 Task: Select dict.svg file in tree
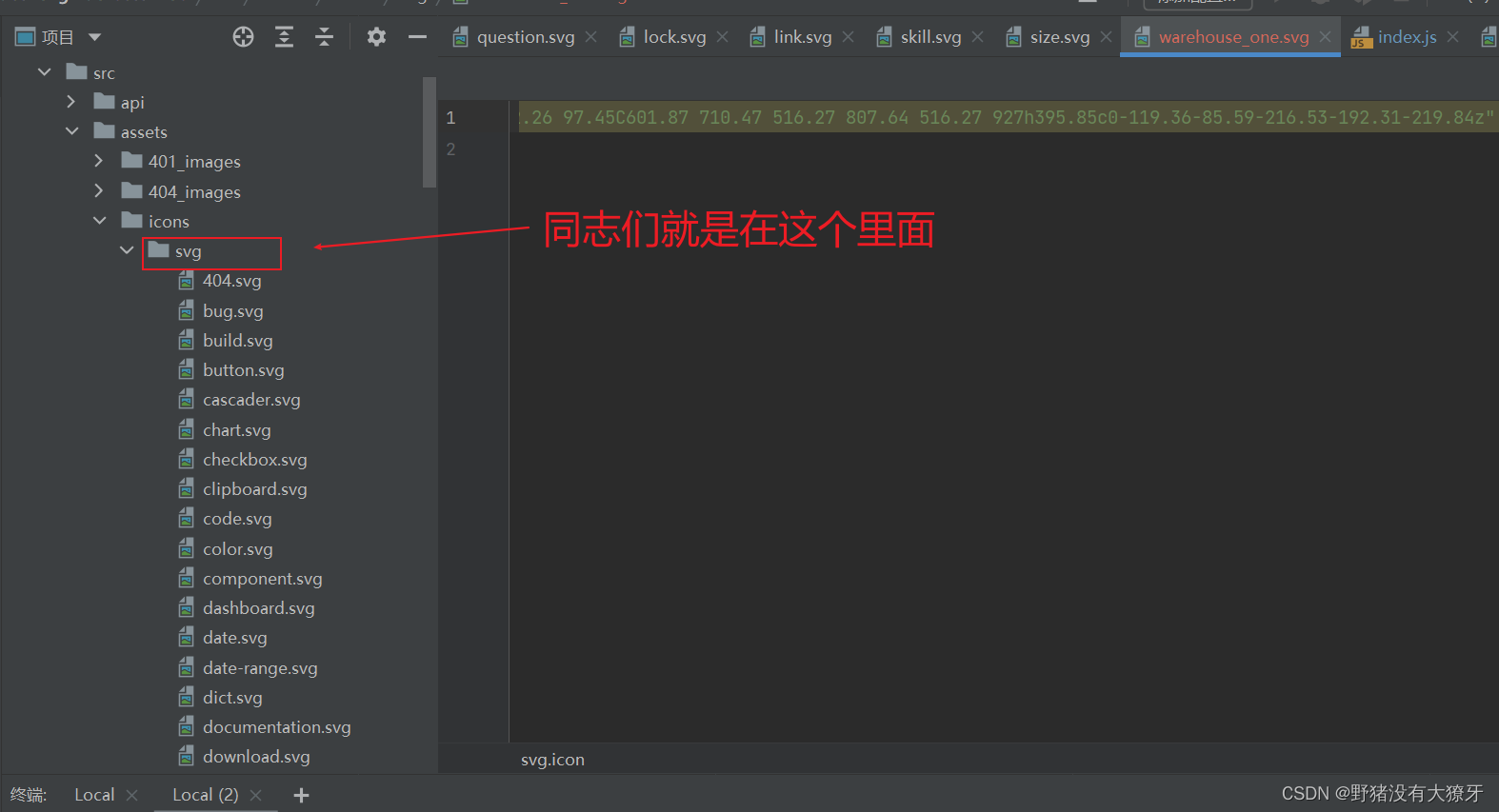(232, 698)
